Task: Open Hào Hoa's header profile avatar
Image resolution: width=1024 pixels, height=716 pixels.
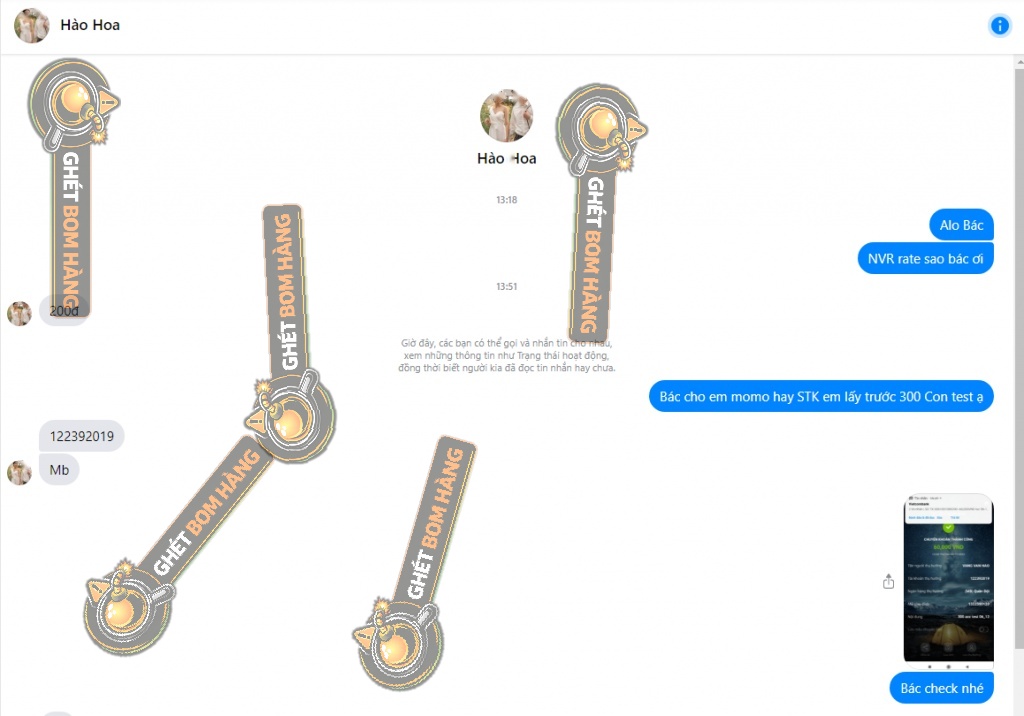Action: [x=31, y=25]
